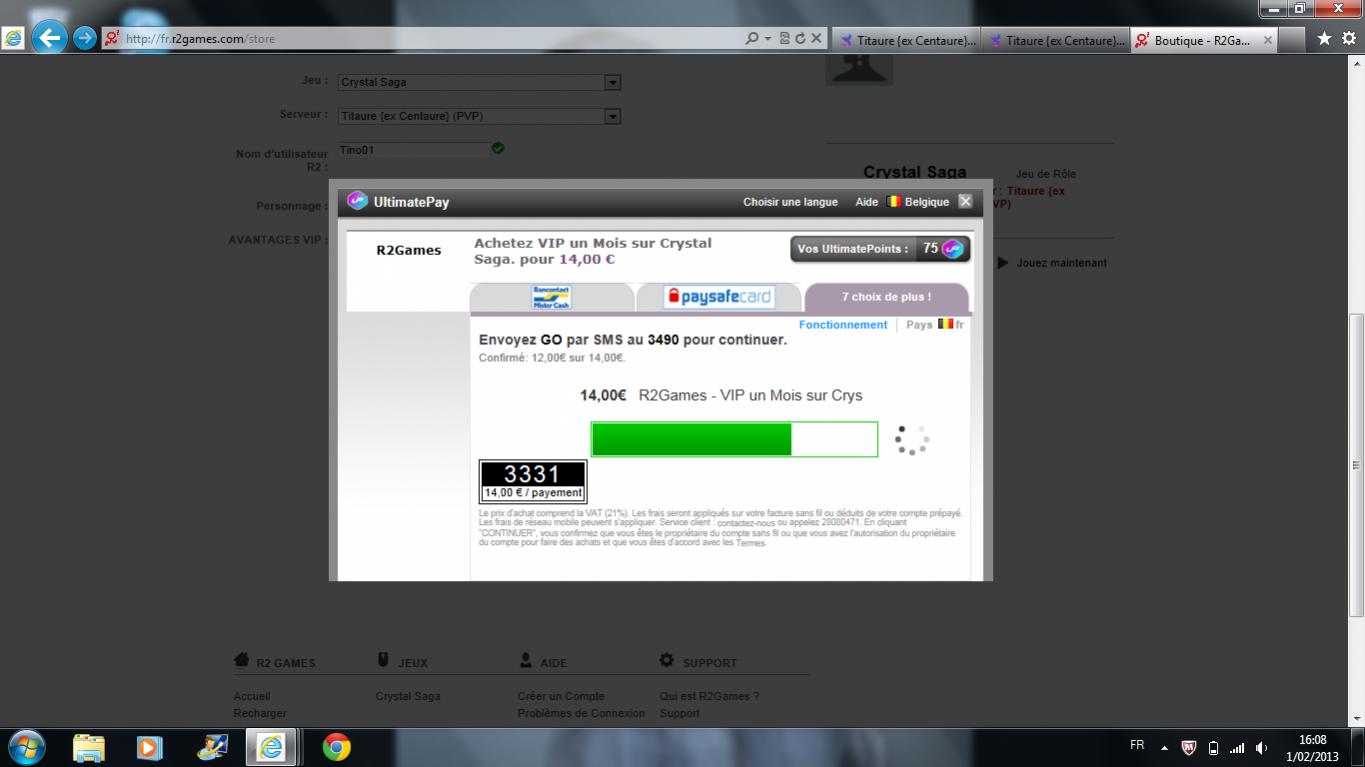Click the Fonctionnement link
The image size is (1365, 767).
point(842,325)
